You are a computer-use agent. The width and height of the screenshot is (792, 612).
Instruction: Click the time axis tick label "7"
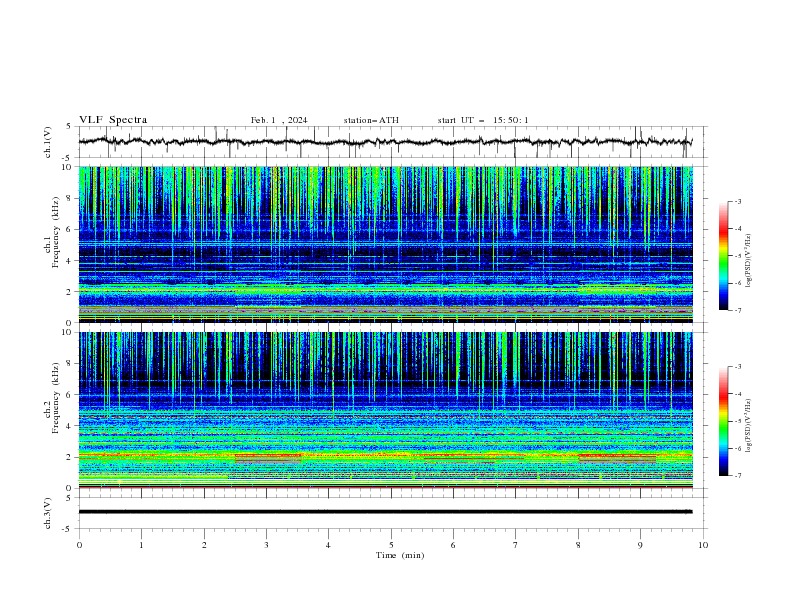[516, 545]
